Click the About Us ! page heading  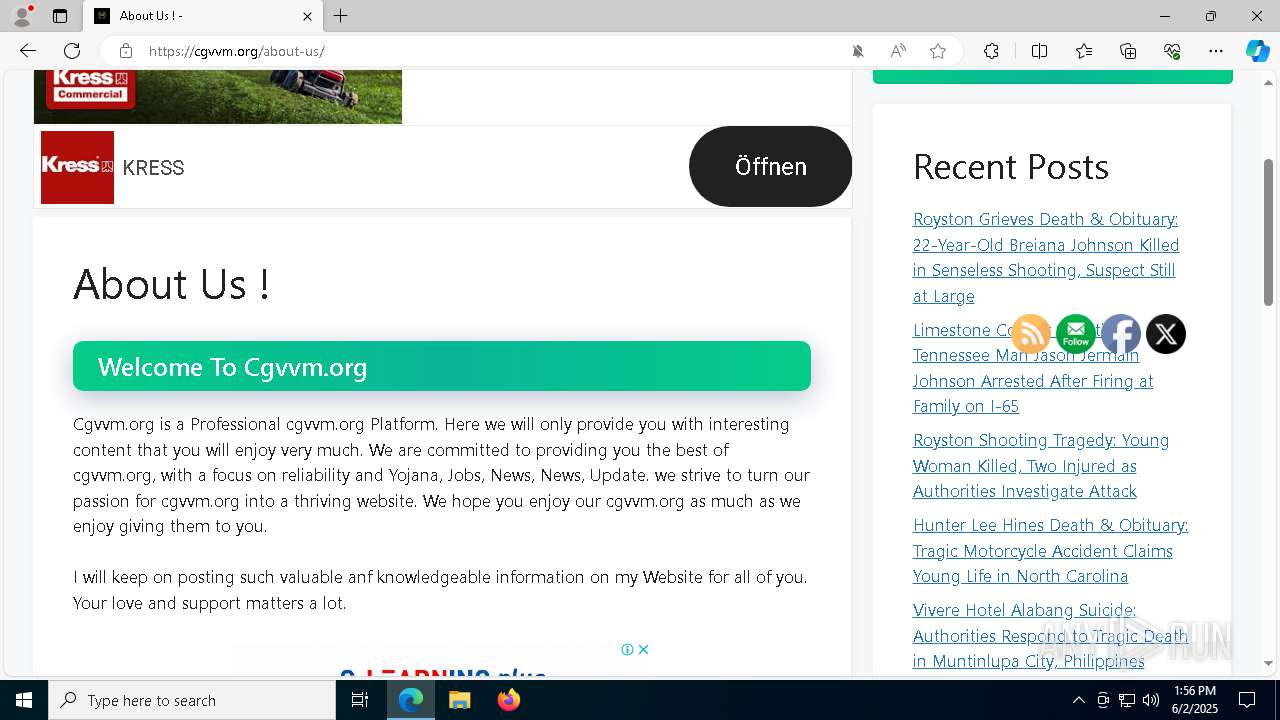[172, 284]
